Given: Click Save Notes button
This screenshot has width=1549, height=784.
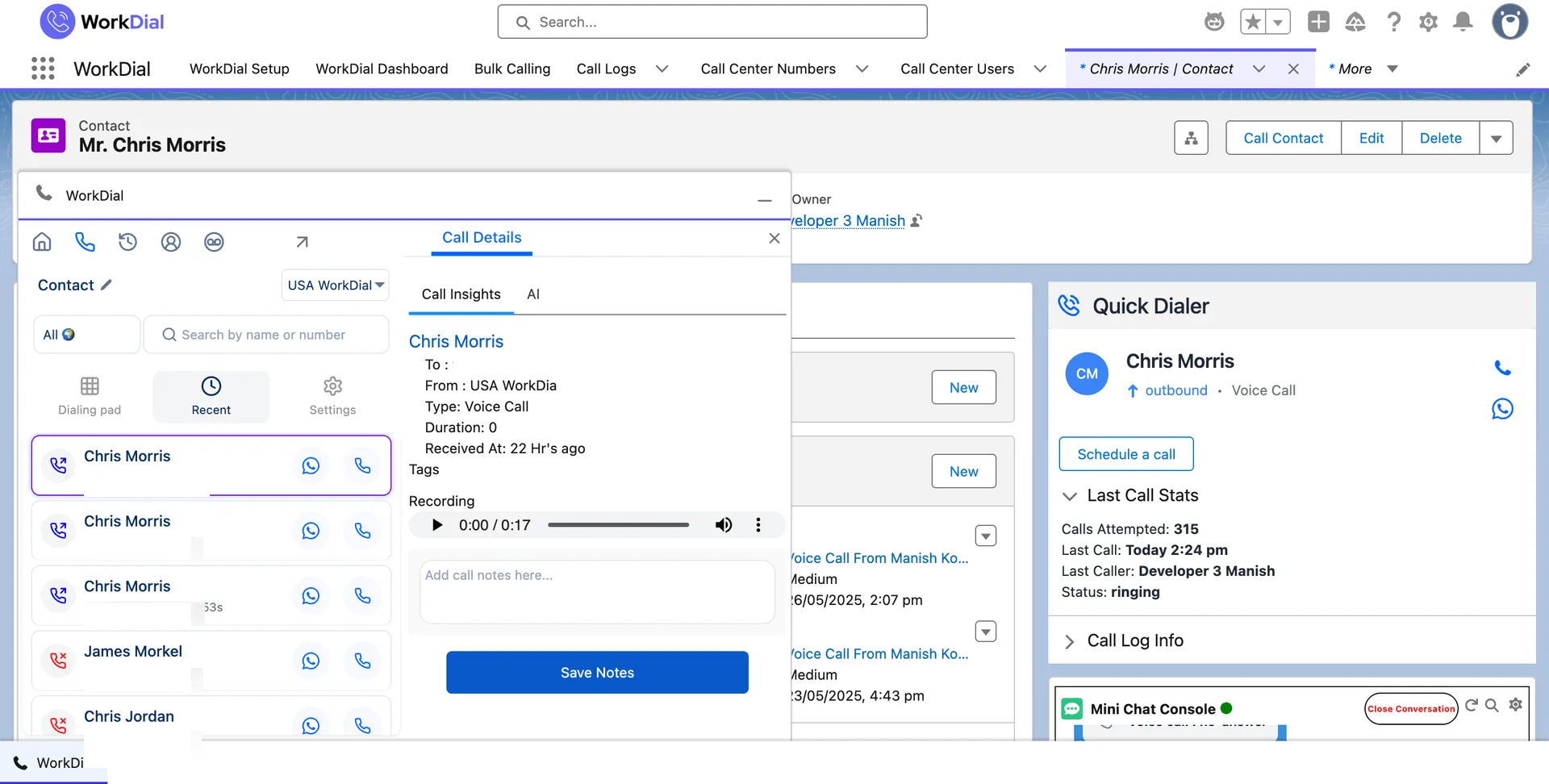Looking at the screenshot, I should click(x=597, y=673).
